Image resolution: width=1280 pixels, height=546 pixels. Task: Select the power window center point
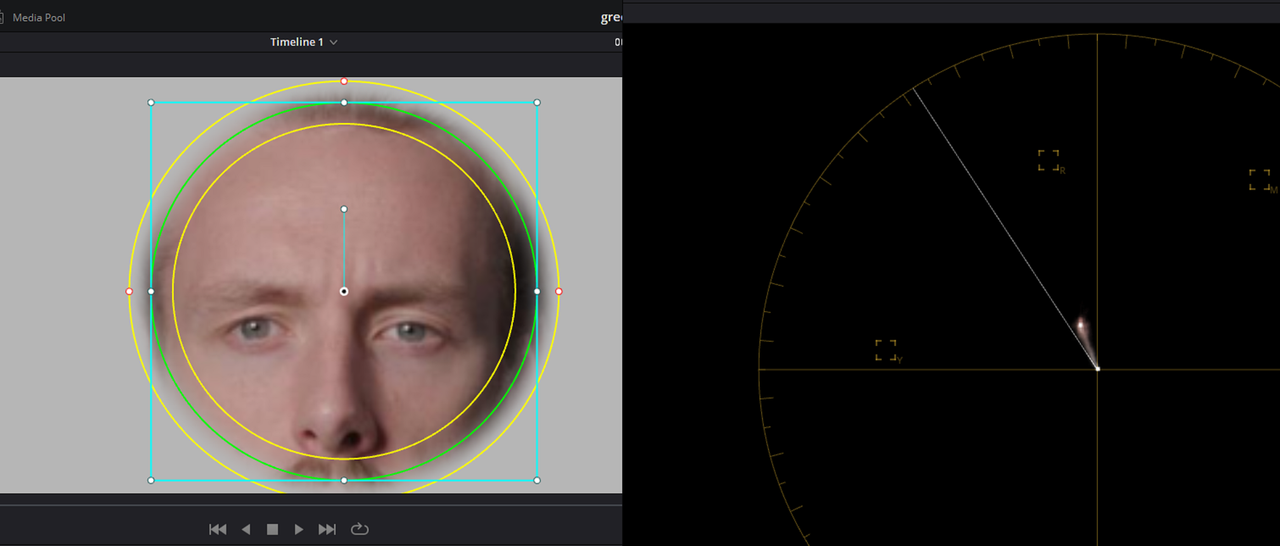click(x=344, y=291)
